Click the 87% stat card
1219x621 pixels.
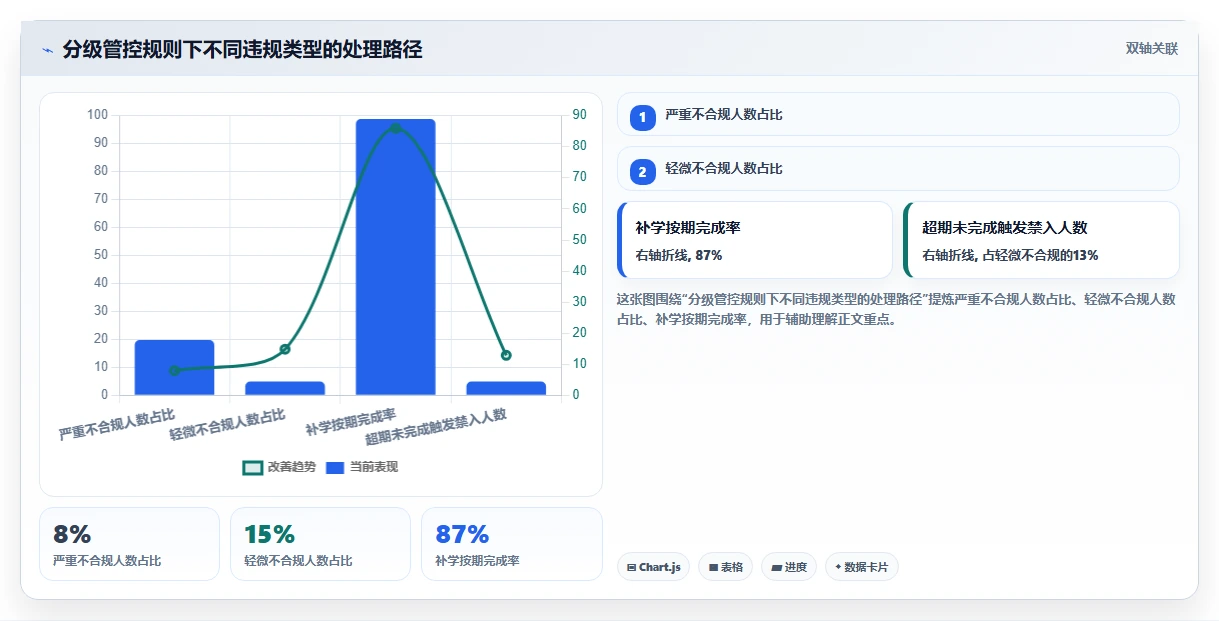[x=511, y=544]
